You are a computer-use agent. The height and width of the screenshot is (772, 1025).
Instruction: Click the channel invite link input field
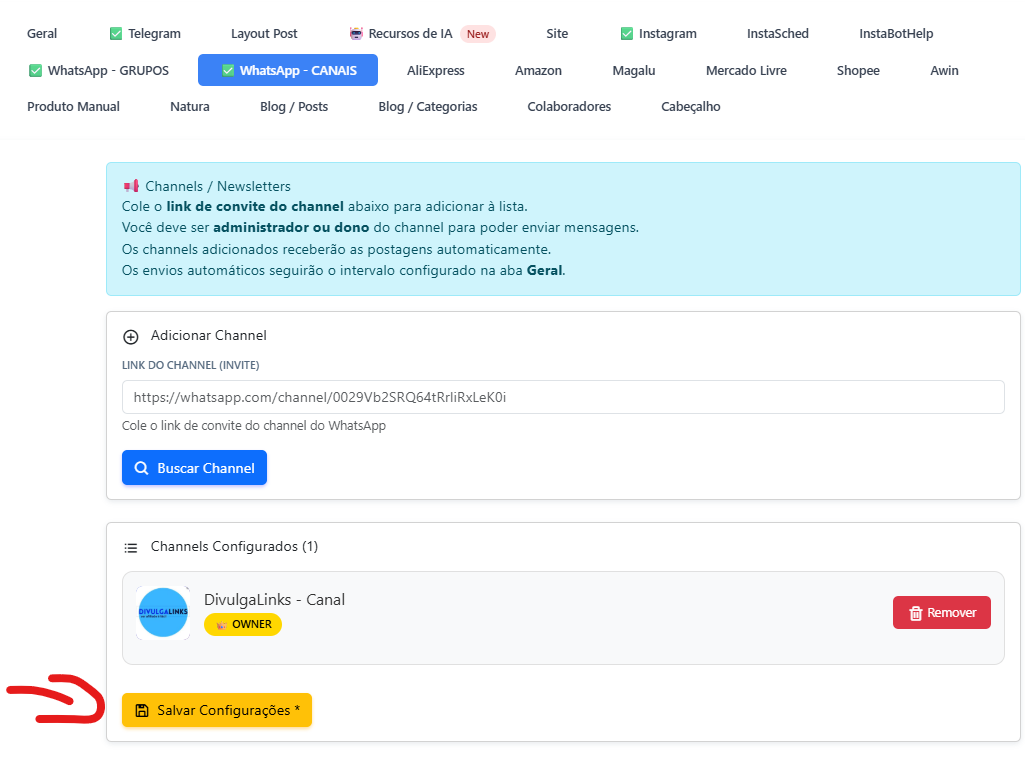tap(562, 397)
